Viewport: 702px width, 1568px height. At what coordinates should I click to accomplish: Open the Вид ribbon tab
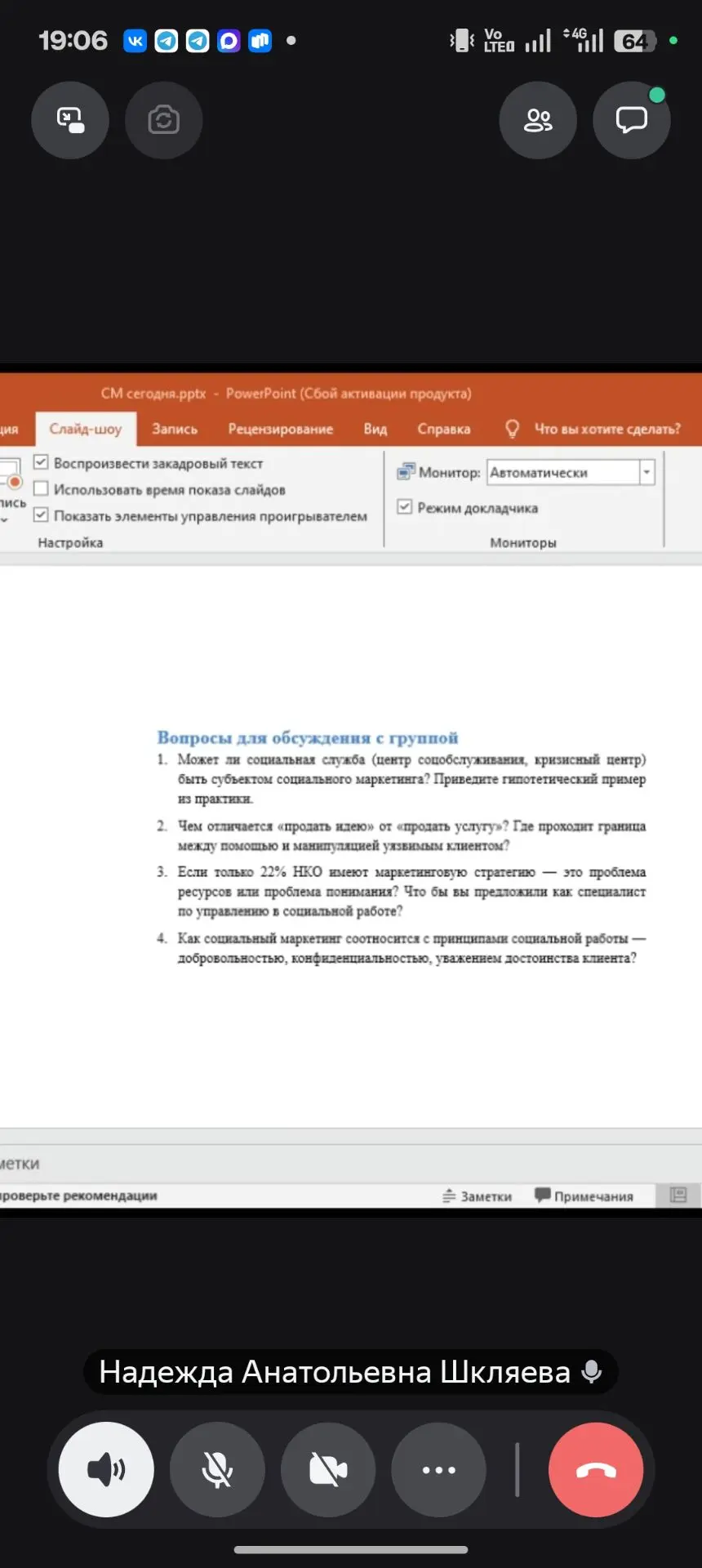[375, 429]
